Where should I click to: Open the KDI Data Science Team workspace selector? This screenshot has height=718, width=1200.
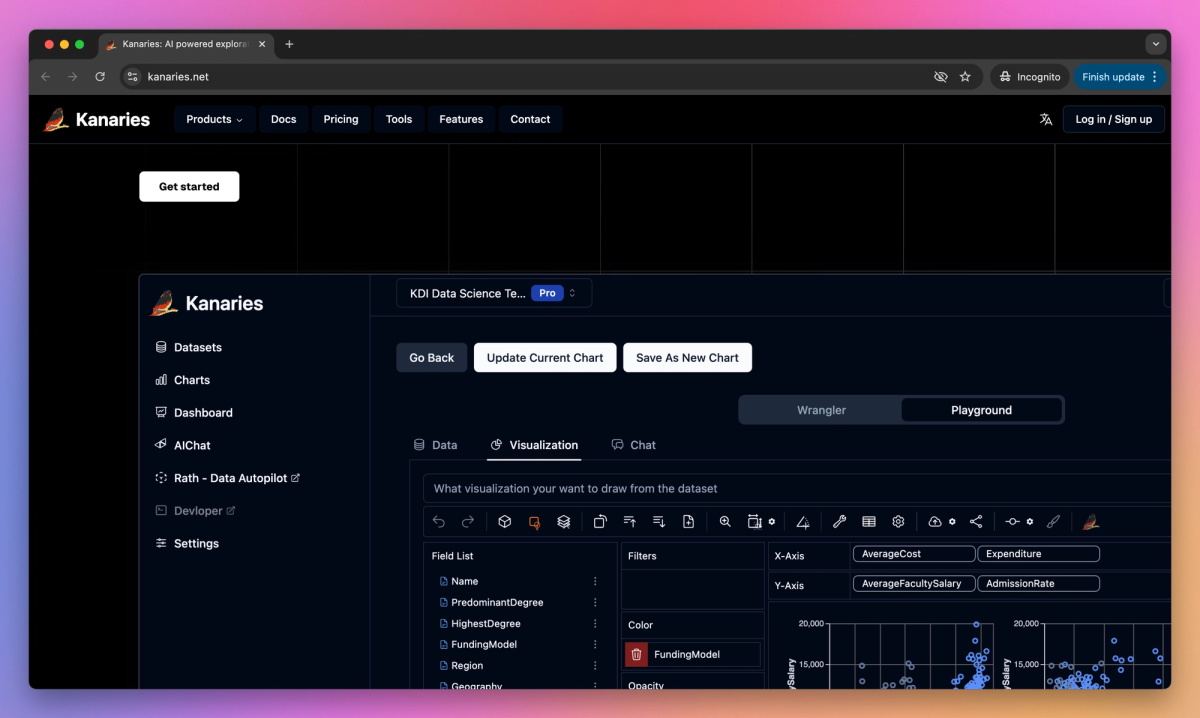point(493,292)
